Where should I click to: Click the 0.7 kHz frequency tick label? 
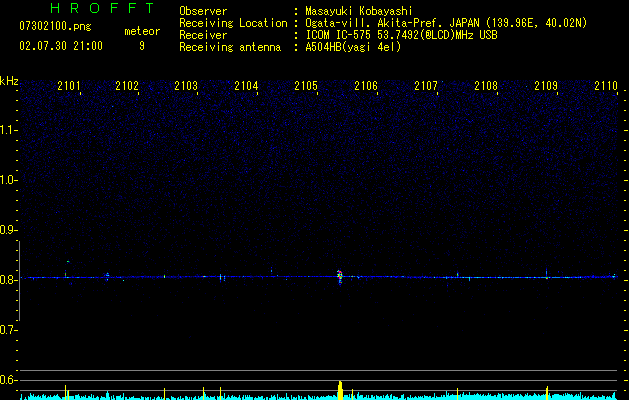[x=8, y=330]
